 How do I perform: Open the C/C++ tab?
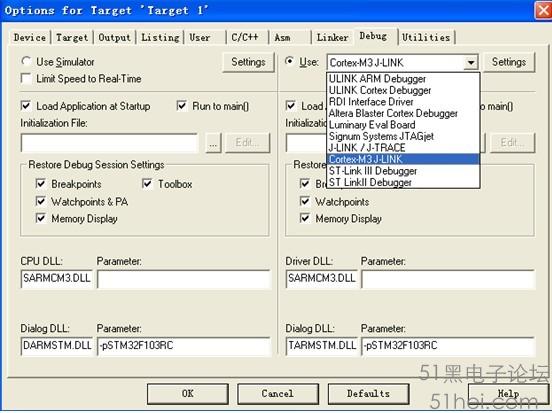tap(245, 37)
